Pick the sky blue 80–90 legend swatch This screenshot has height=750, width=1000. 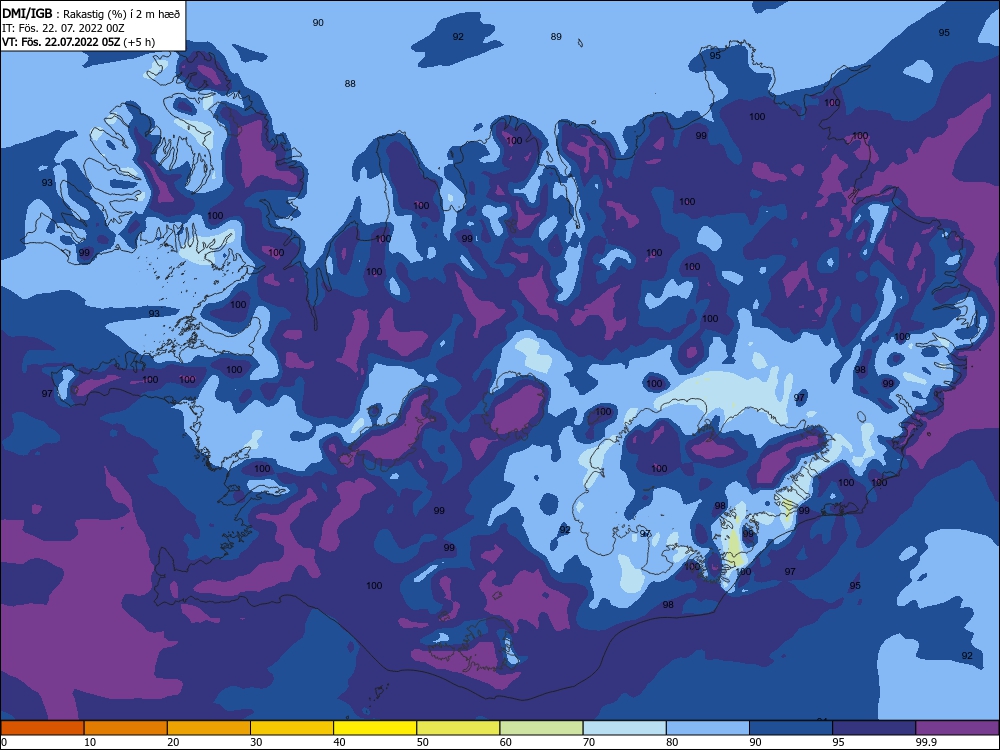coord(708,728)
